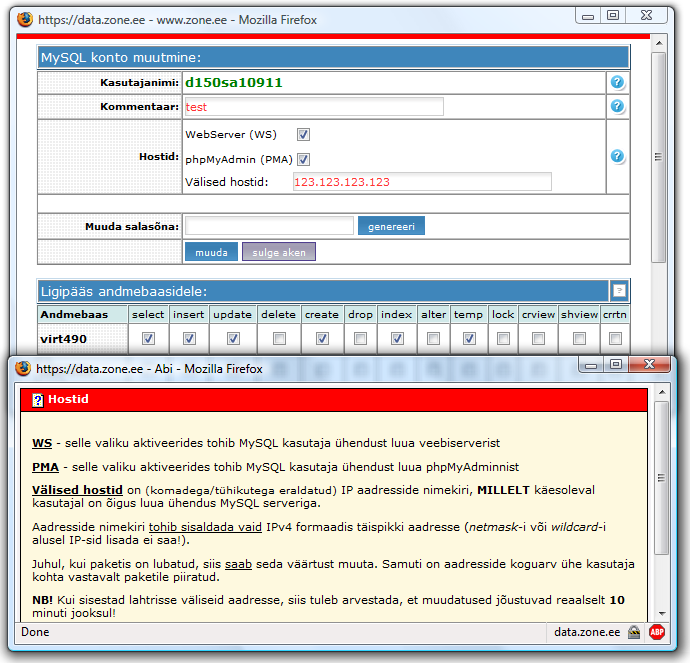Screen dimensions: 690x663
Task: Click the Adblock Plus icon in status bar
Action: pyautogui.click(x=657, y=632)
